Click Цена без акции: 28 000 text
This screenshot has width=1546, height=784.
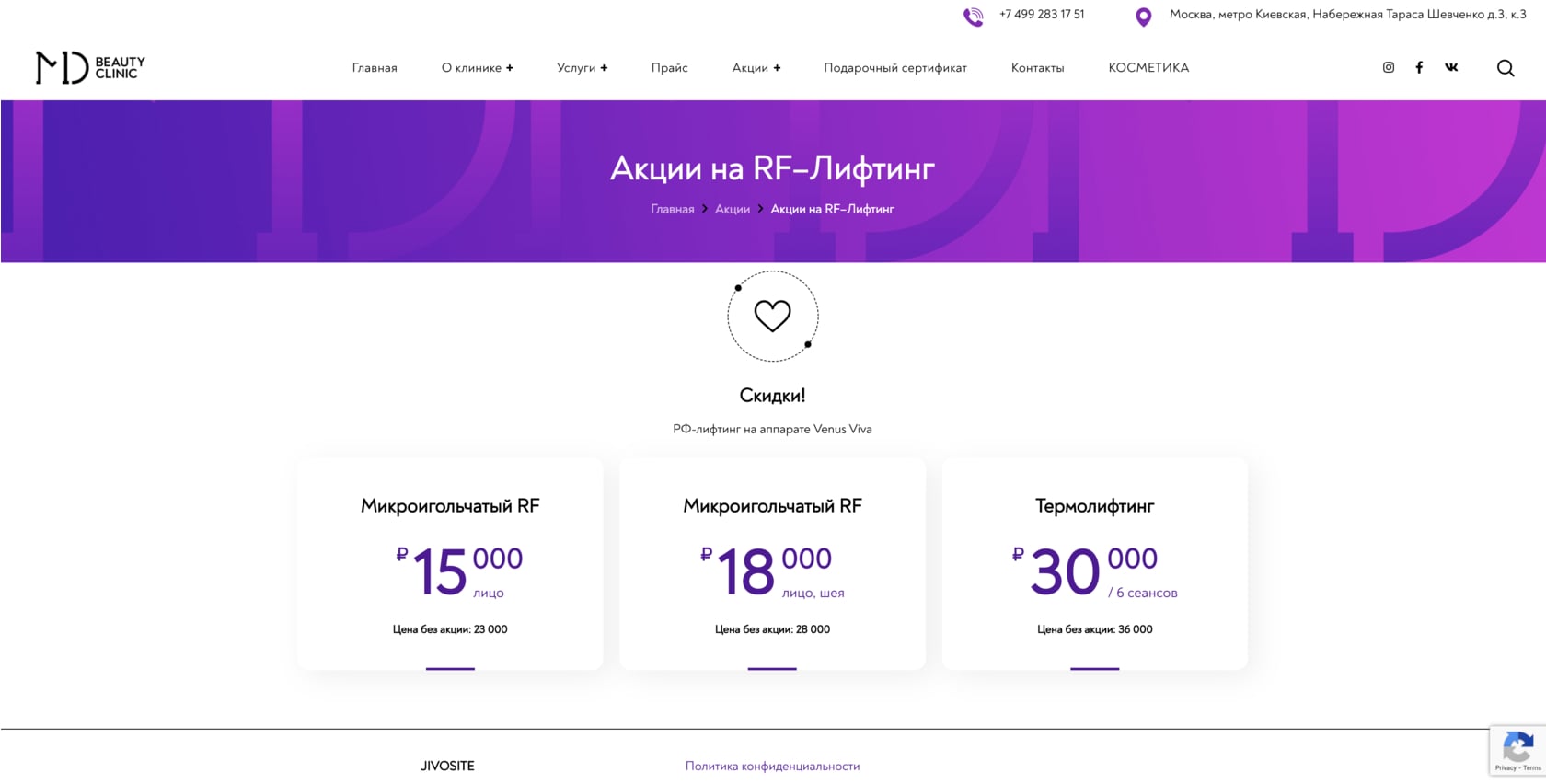[x=772, y=629]
